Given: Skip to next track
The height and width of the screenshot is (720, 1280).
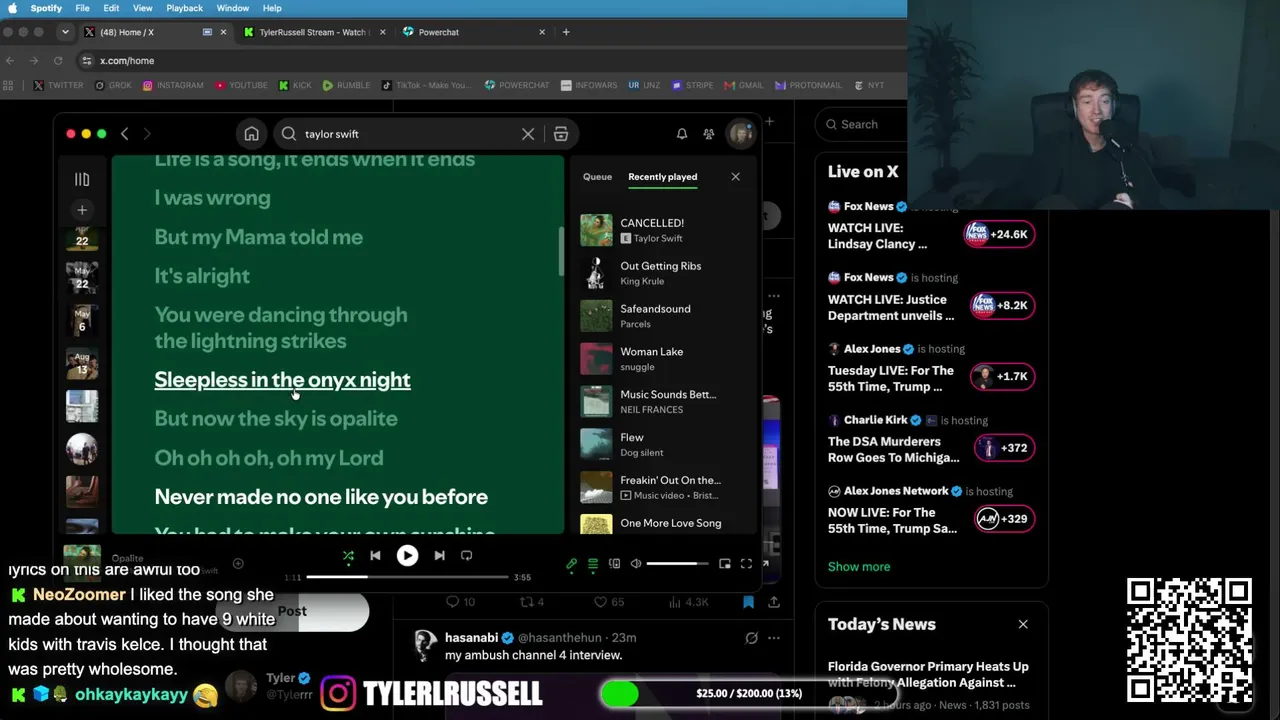Looking at the screenshot, I should coord(439,556).
